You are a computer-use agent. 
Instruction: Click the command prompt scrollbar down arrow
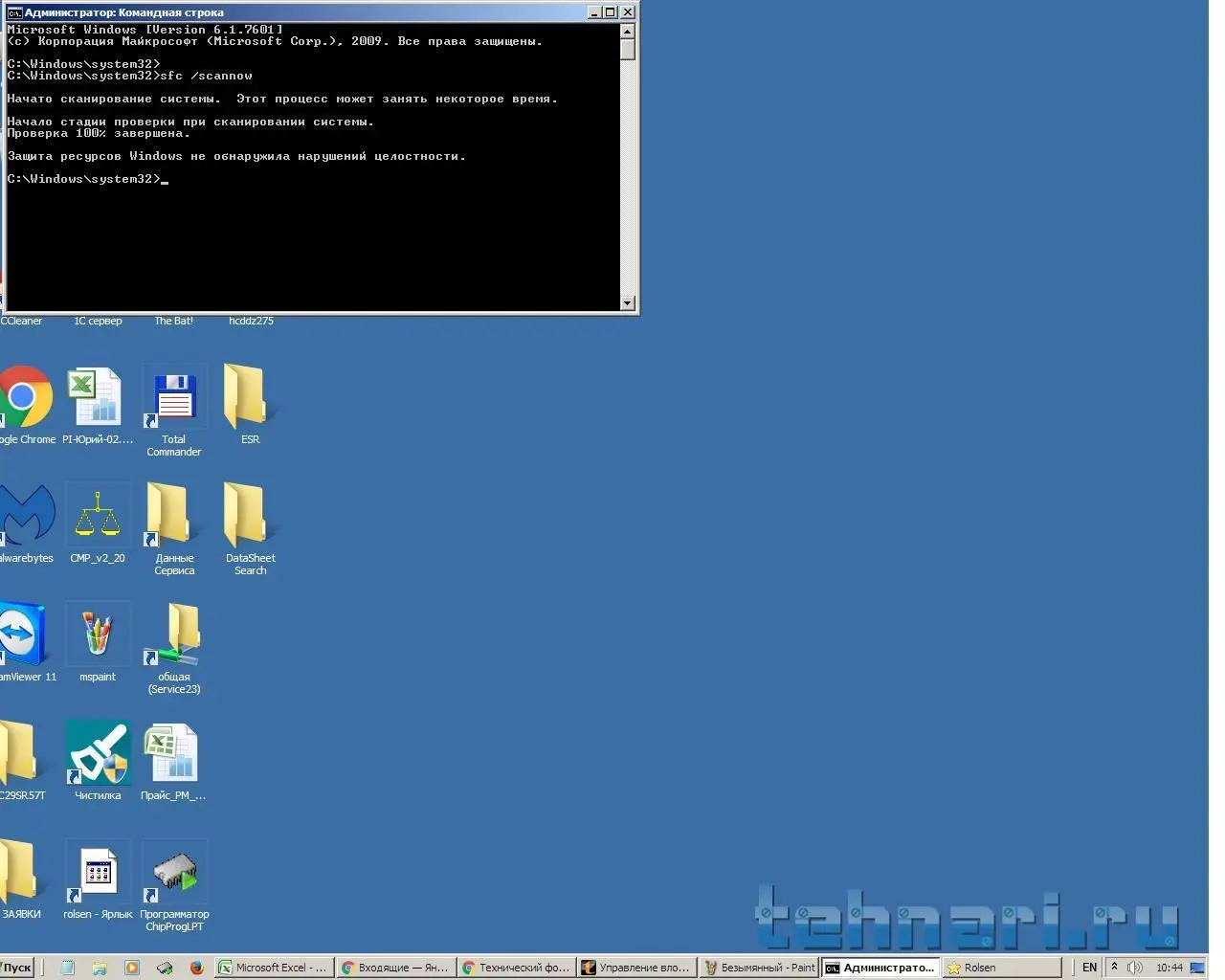[x=628, y=303]
